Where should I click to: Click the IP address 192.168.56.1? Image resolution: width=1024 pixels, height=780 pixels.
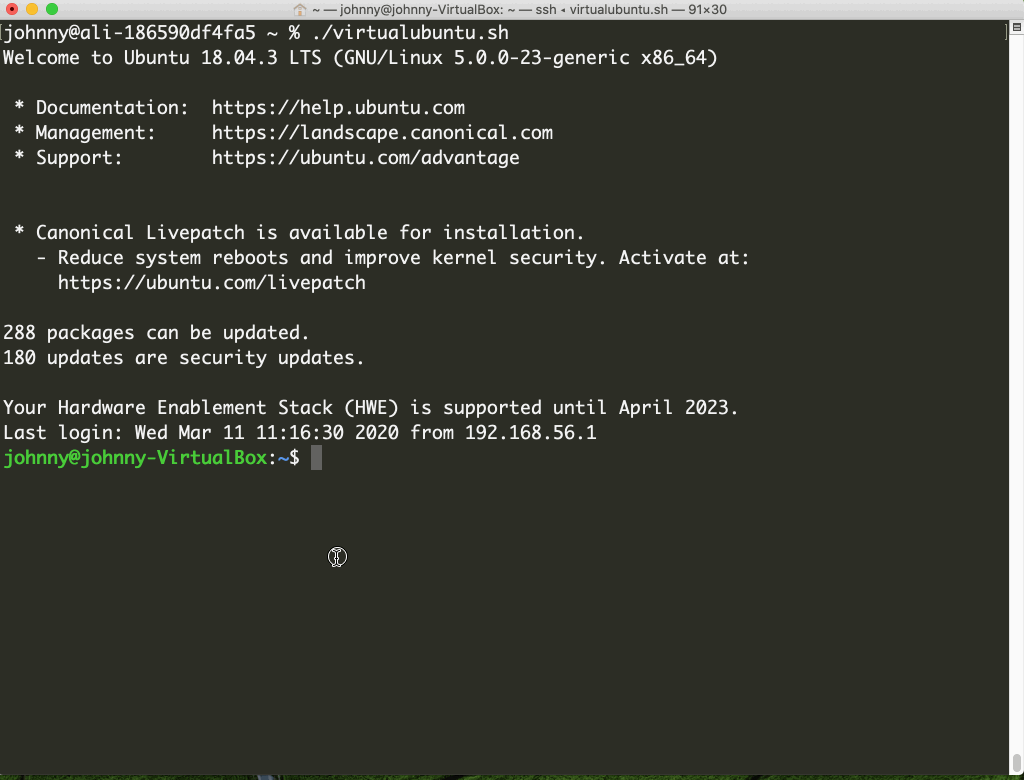[x=530, y=432]
